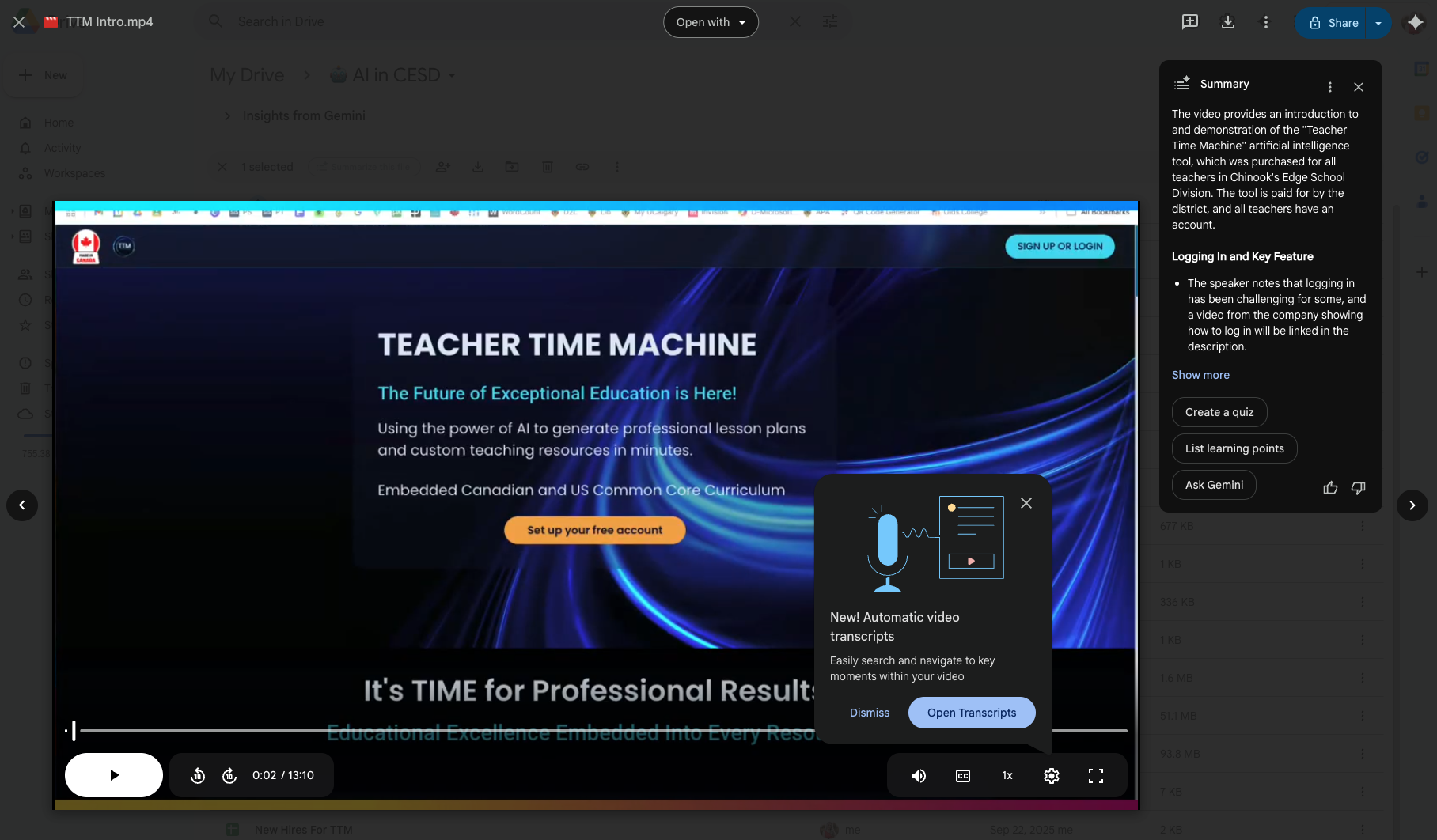Give thumbs down to the summary
The width and height of the screenshot is (1437, 840).
[1359, 488]
